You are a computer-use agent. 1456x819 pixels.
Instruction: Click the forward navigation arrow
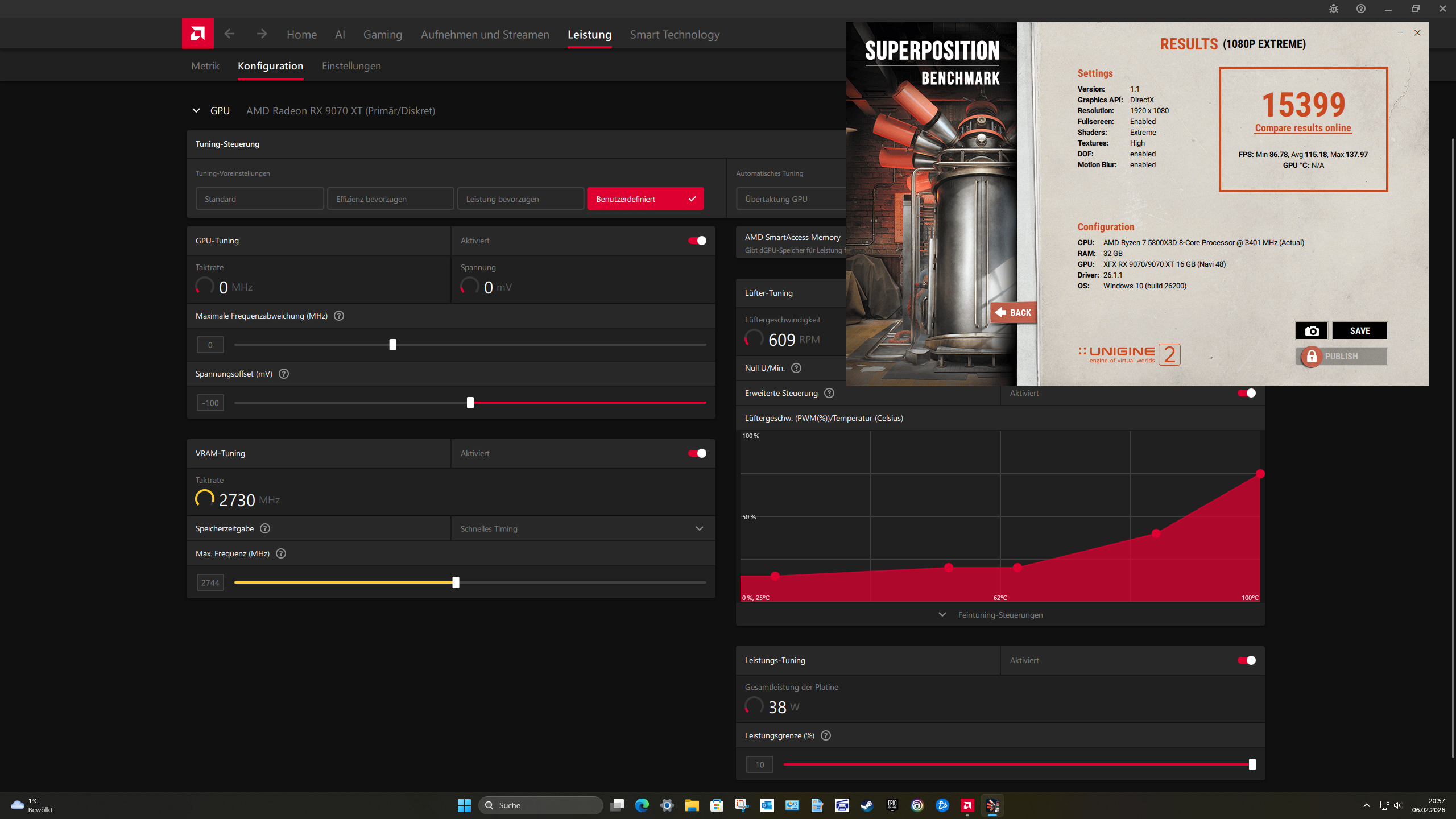point(262,34)
